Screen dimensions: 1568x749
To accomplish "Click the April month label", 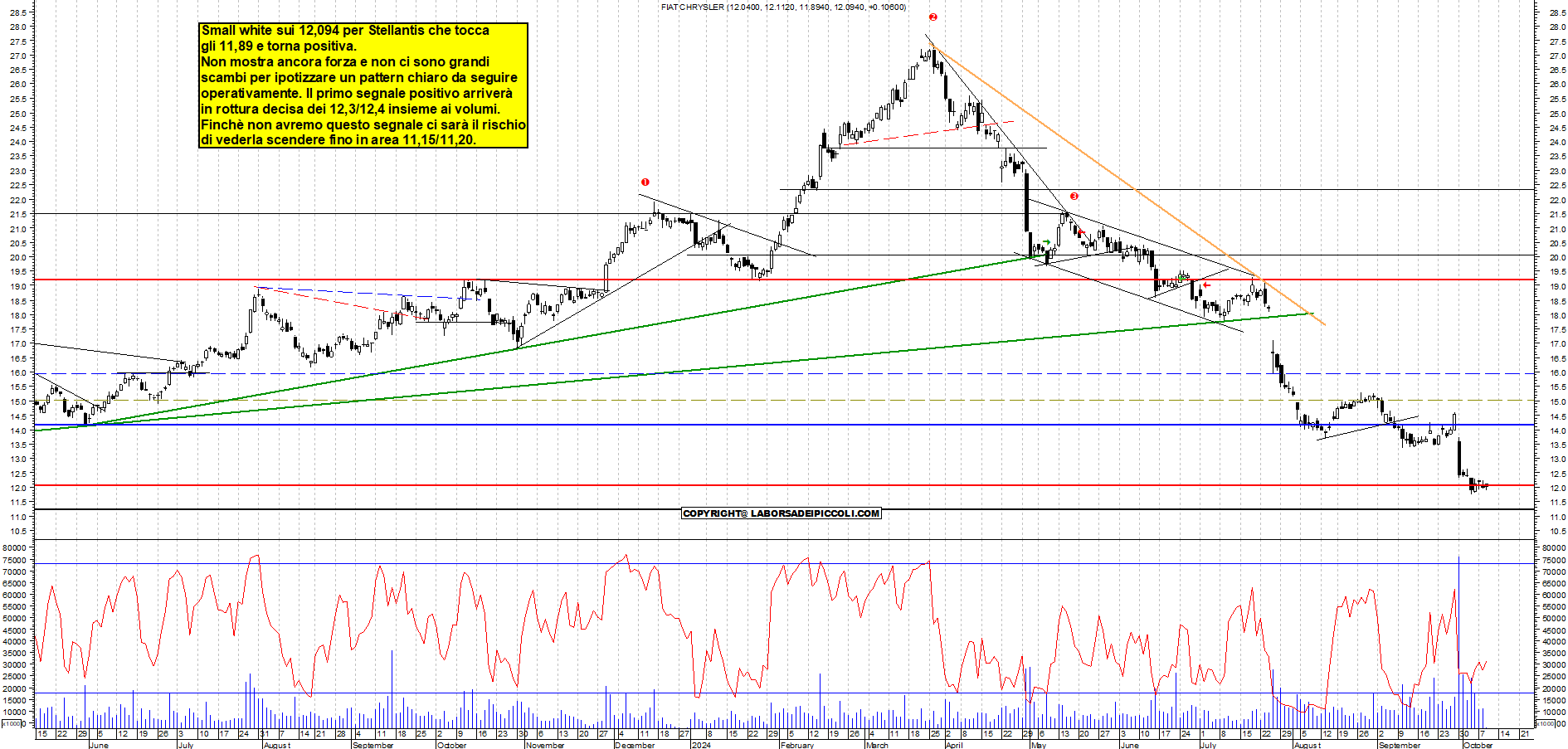I will coord(954,745).
